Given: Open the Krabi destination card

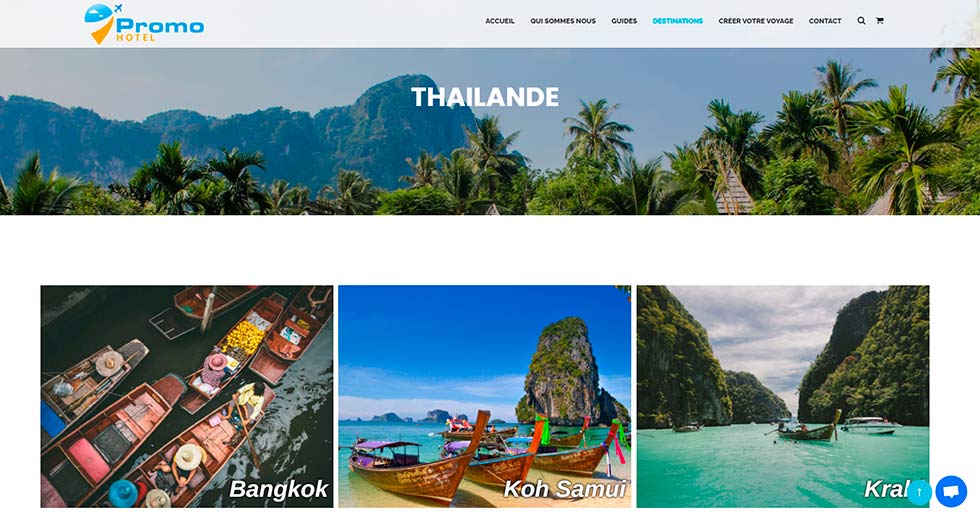Looking at the screenshot, I should click(x=783, y=396).
